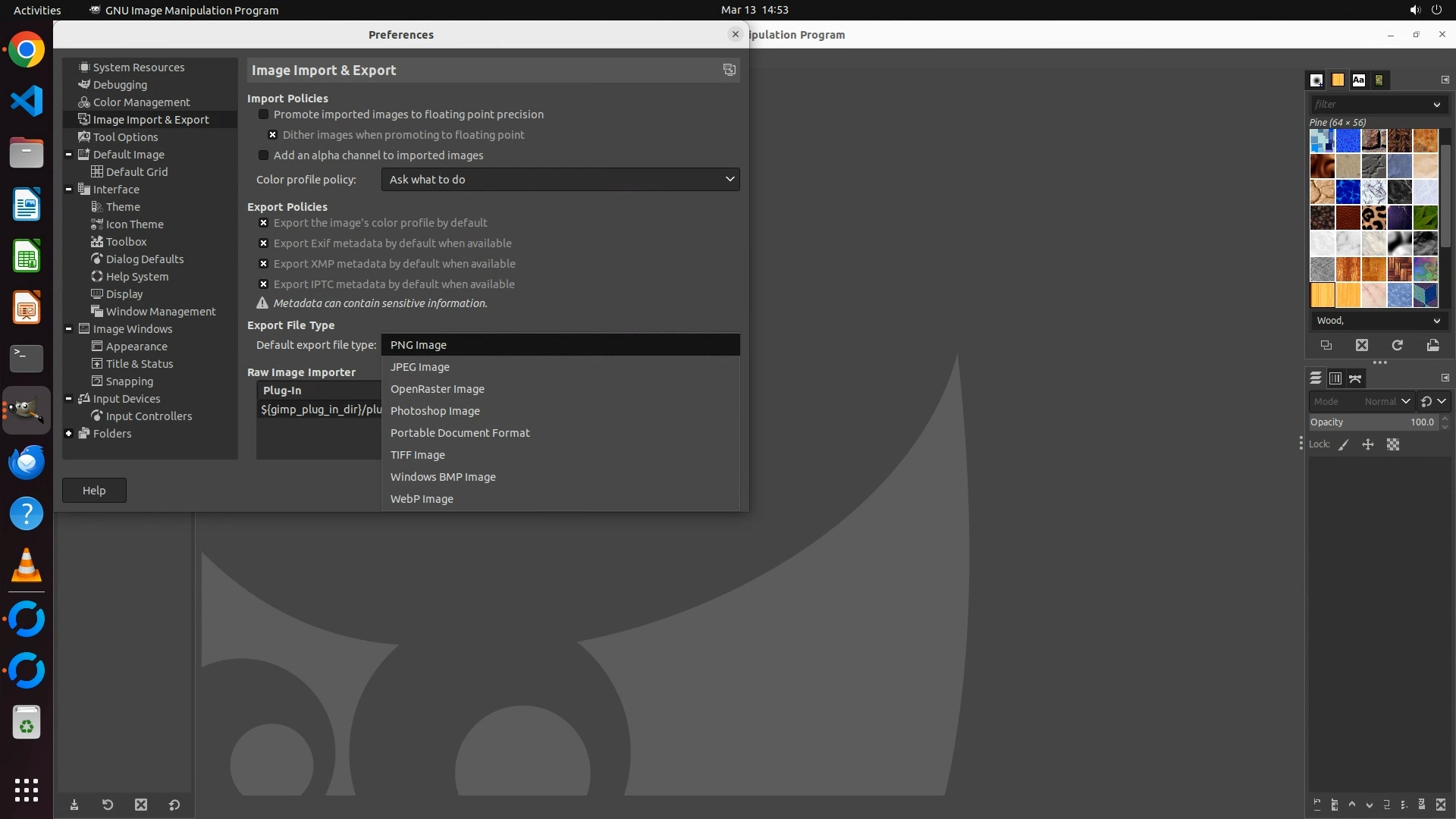This screenshot has height=819, width=1456.
Task: Click the refresh patterns icon
Action: pos(1397,345)
